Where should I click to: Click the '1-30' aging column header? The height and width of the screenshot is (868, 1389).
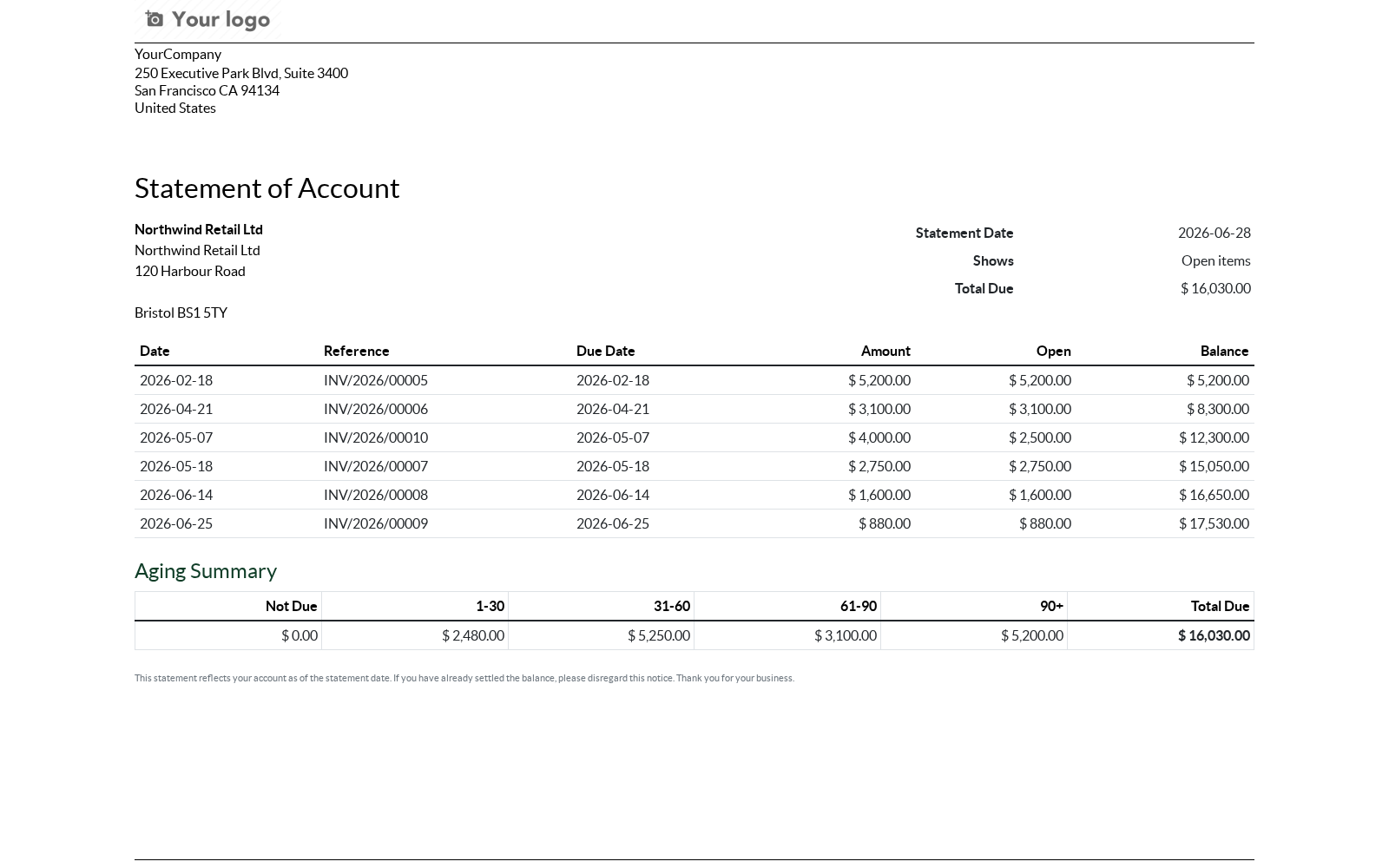tap(490, 606)
